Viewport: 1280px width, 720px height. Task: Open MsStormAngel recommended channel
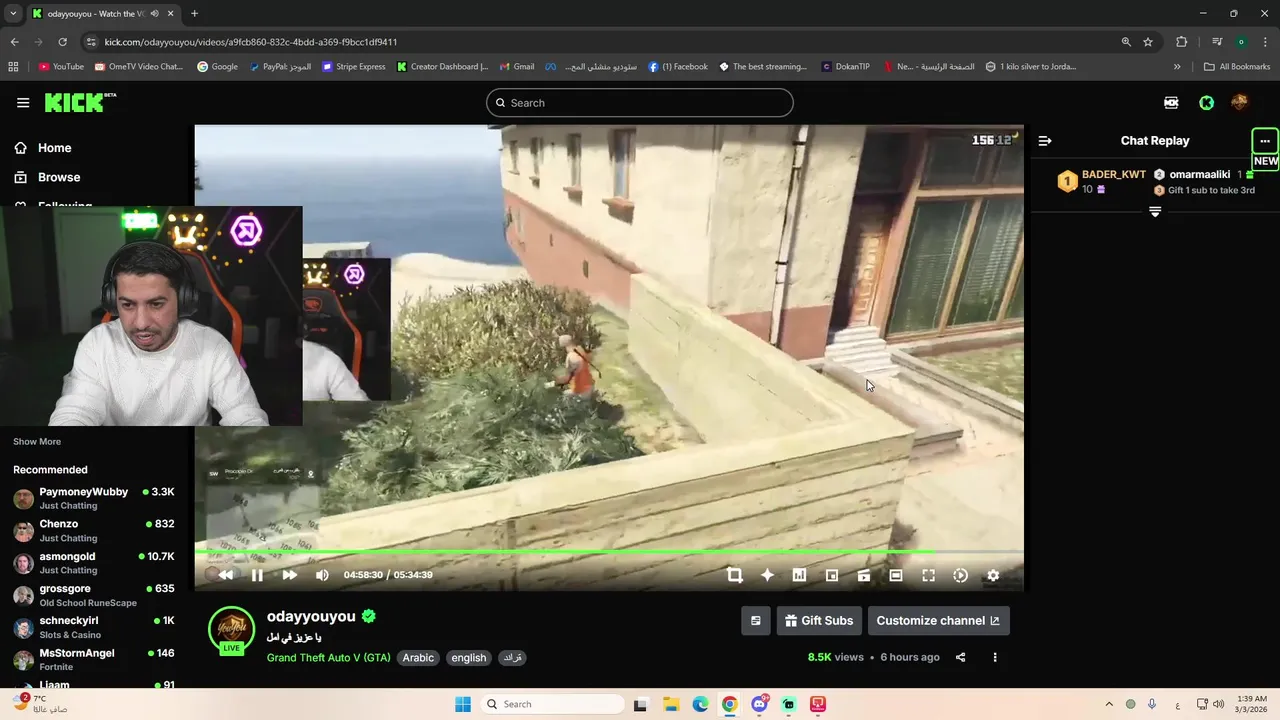click(x=94, y=659)
